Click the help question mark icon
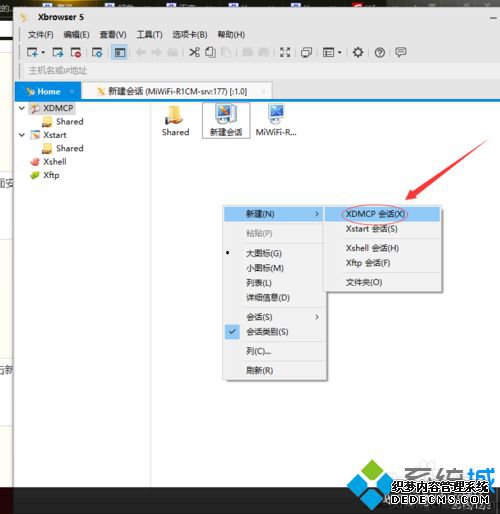The height and width of the screenshot is (514, 500). coord(379,52)
